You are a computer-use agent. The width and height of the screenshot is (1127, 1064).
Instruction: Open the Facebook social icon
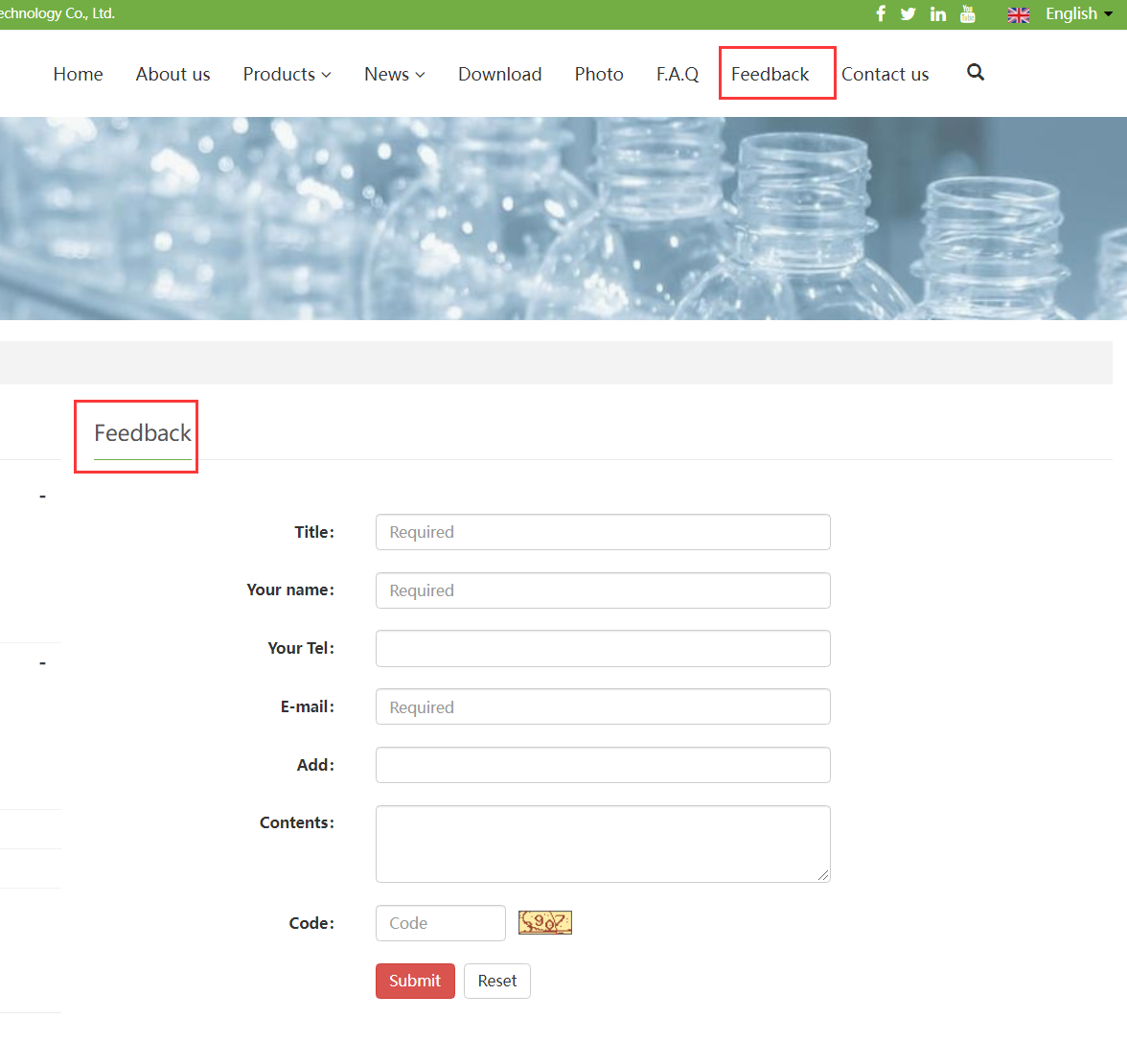pyautogui.click(x=881, y=13)
